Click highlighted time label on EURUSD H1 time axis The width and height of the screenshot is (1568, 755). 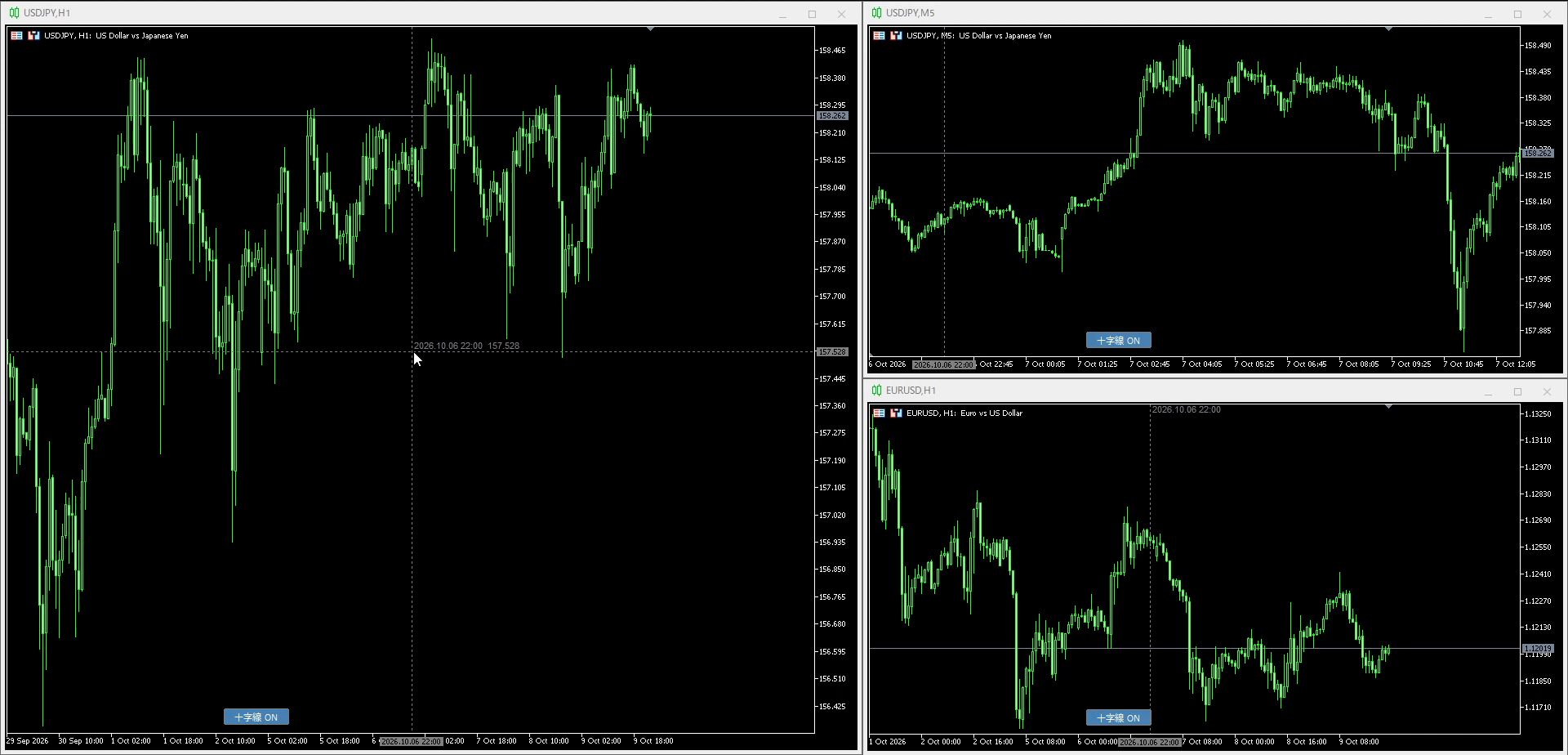pos(1149,742)
